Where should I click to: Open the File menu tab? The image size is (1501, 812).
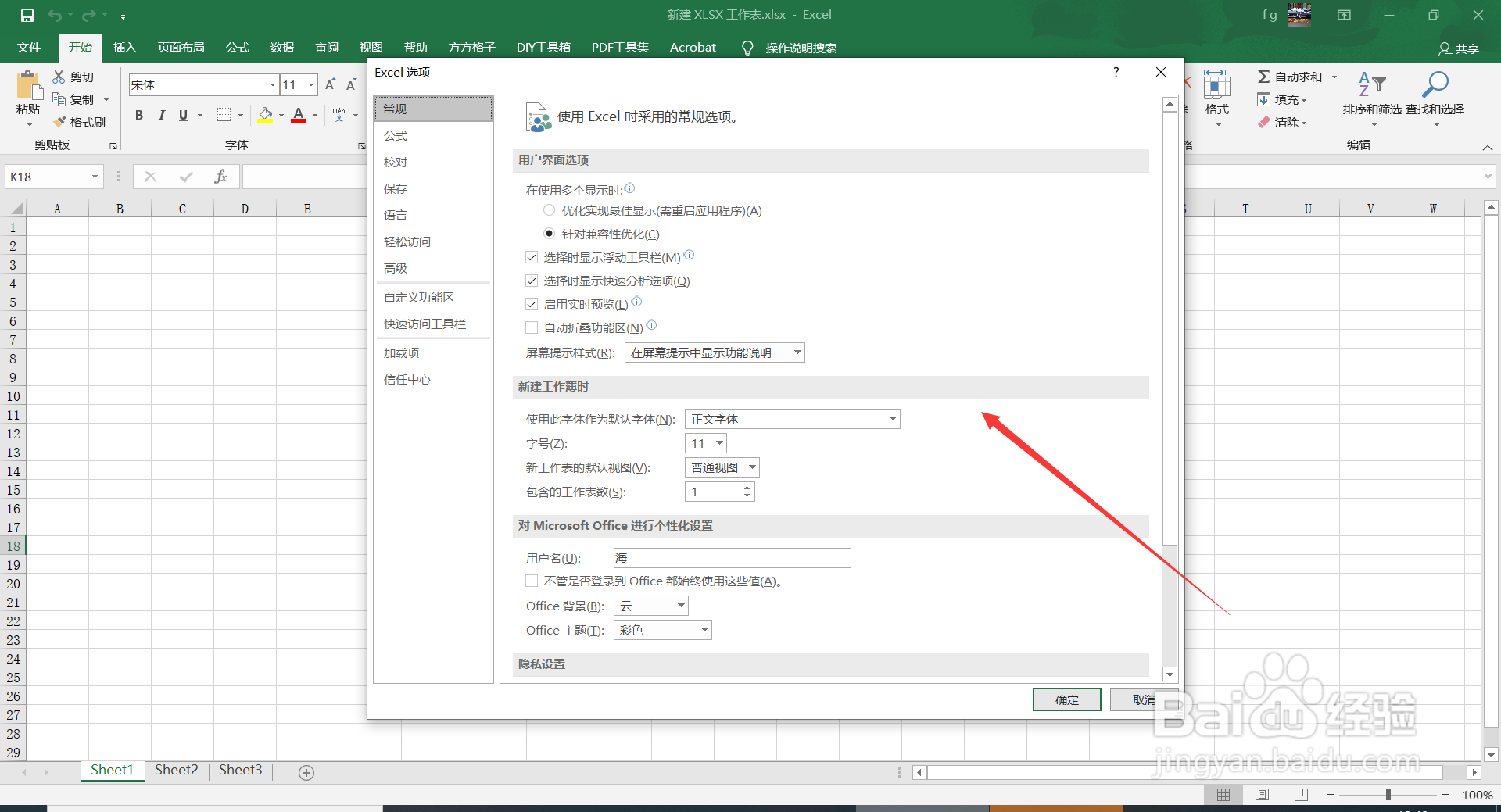coord(29,48)
